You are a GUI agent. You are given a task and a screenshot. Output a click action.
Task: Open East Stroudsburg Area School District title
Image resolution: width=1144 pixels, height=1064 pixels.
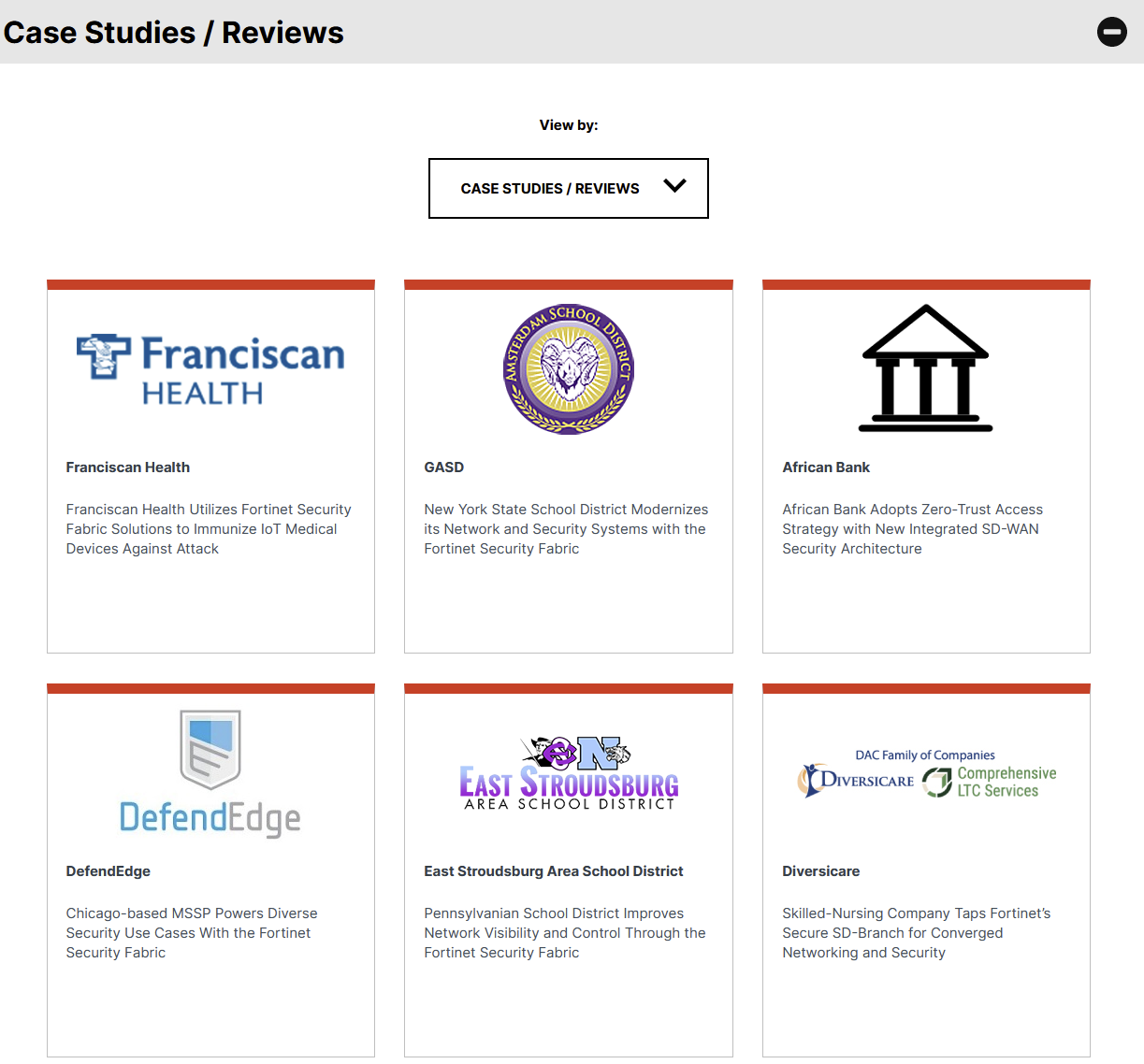pyautogui.click(x=554, y=871)
